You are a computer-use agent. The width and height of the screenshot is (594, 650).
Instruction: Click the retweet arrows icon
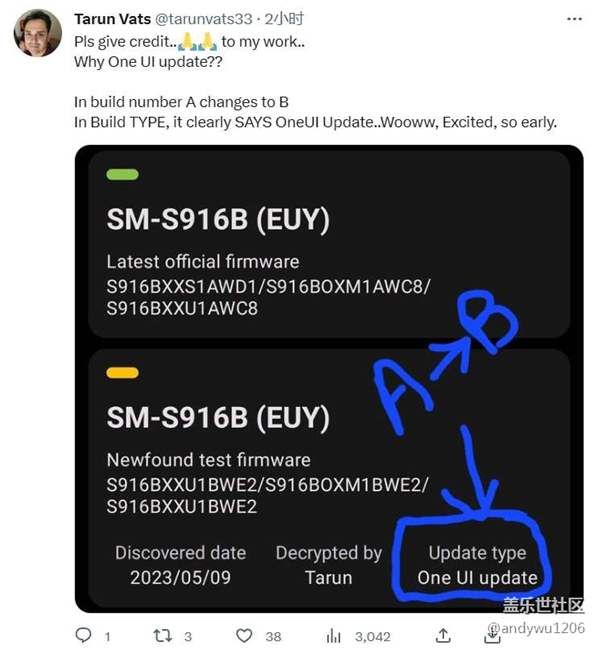[162, 635]
